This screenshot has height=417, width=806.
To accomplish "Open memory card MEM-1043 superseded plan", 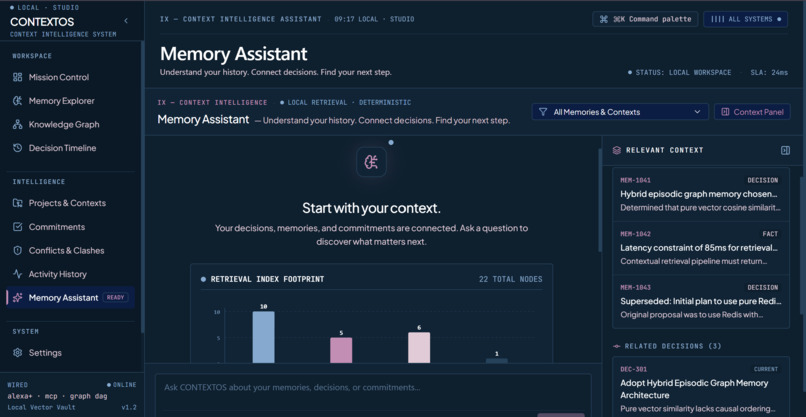I will [x=701, y=301].
